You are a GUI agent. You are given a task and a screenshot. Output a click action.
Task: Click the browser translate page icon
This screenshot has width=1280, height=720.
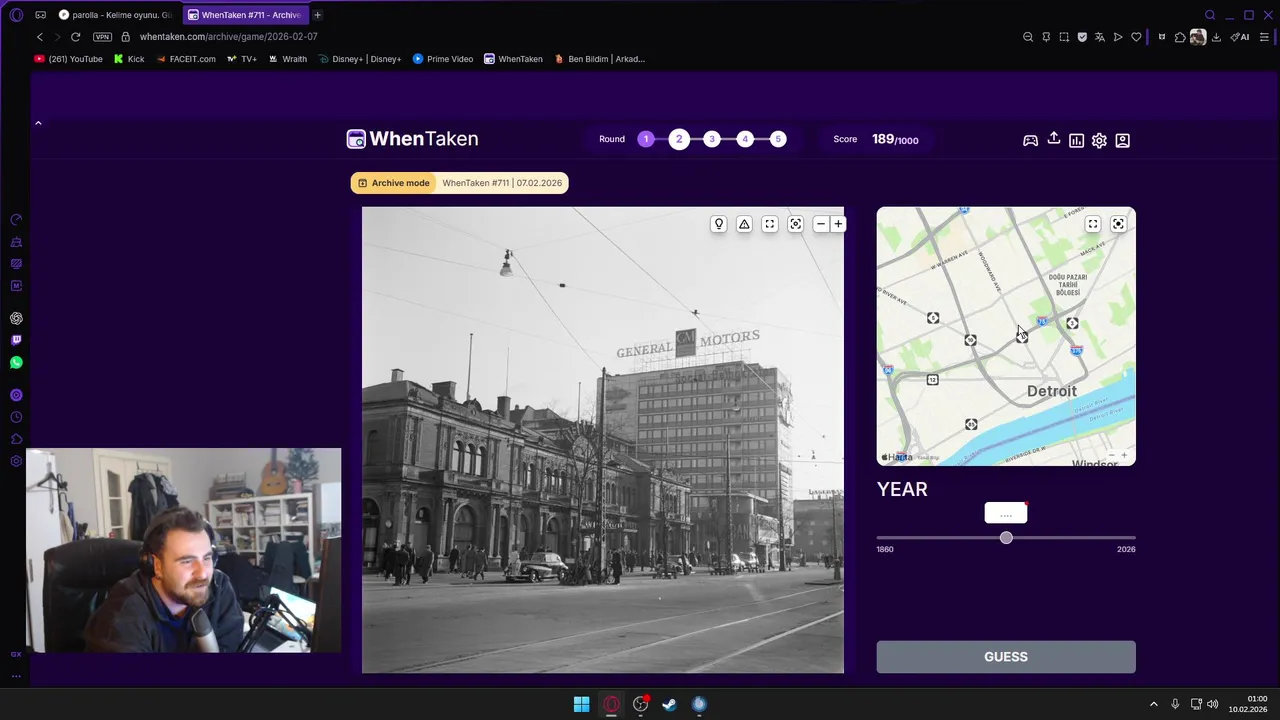[x=1100, y=37]
